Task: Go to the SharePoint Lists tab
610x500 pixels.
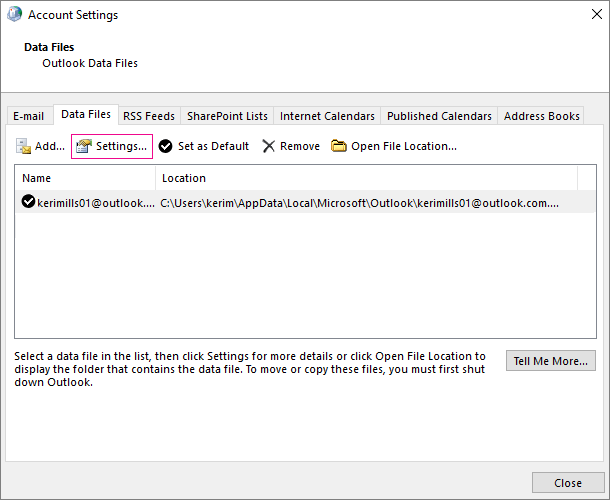Action: point(227,116)
